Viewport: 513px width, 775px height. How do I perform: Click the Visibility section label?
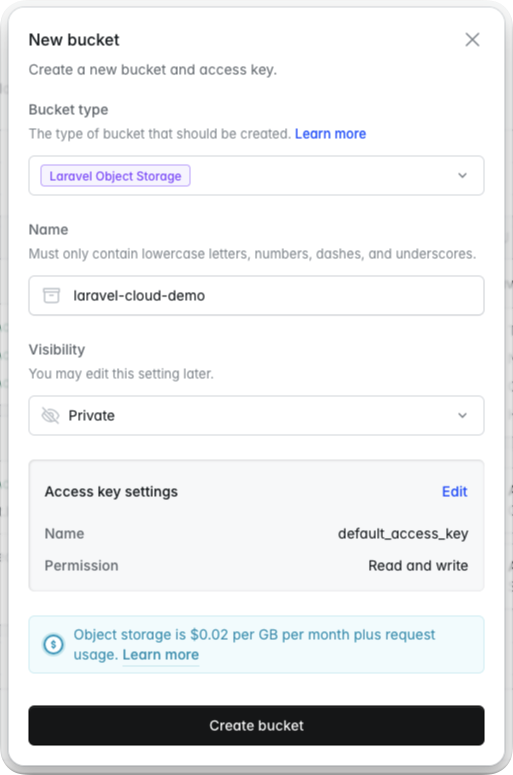[x=57, y=349]
